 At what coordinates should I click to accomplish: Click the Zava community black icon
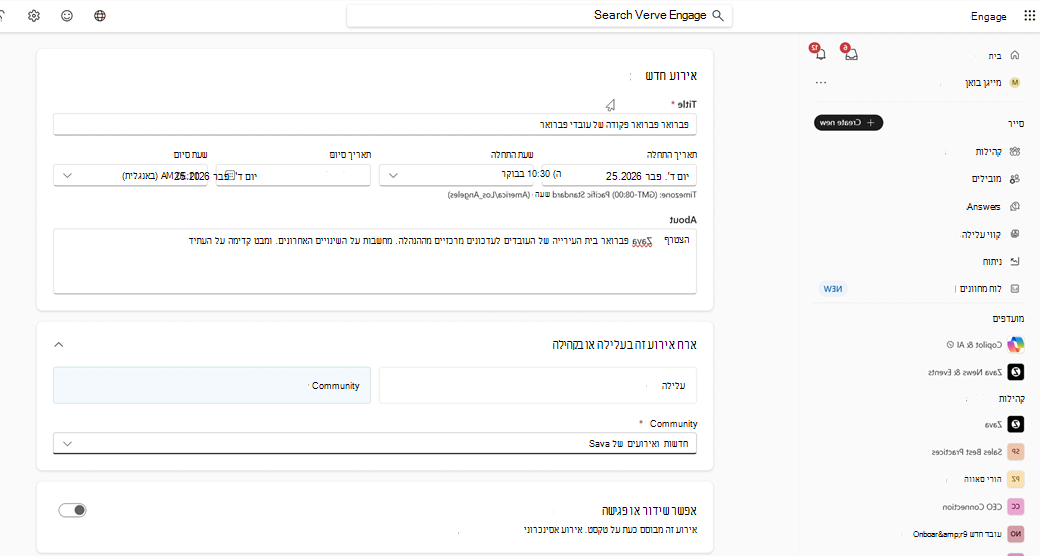coord(1015,424)
